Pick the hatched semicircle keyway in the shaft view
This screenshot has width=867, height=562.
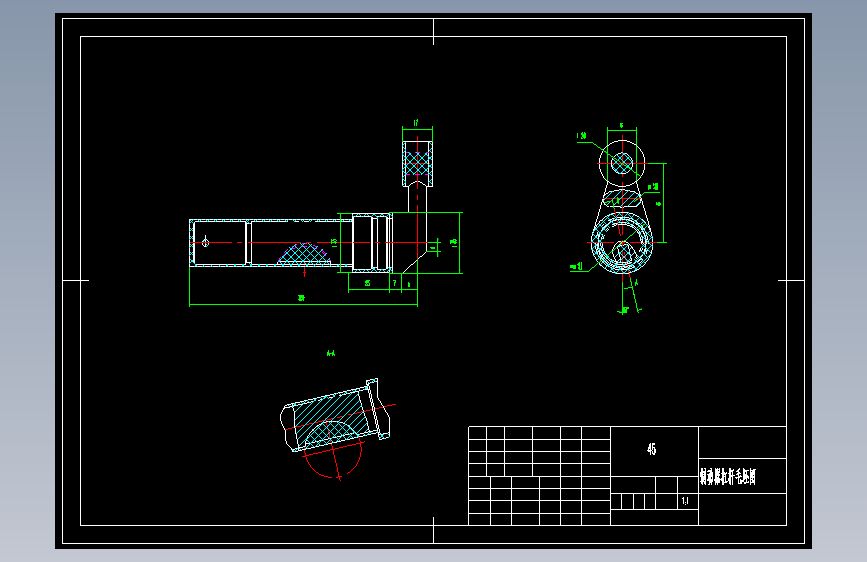pos(304,253)
